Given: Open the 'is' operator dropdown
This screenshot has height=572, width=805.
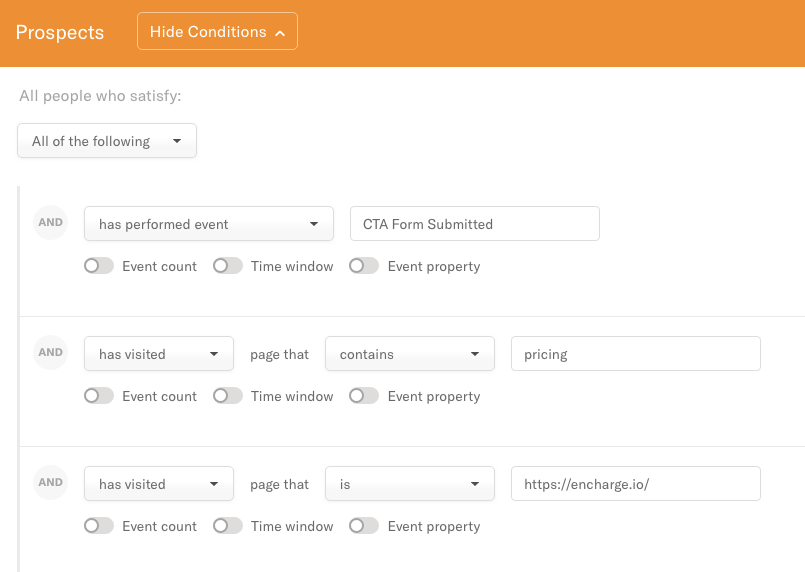Looking at the screenshot, I should coord(410,484).
